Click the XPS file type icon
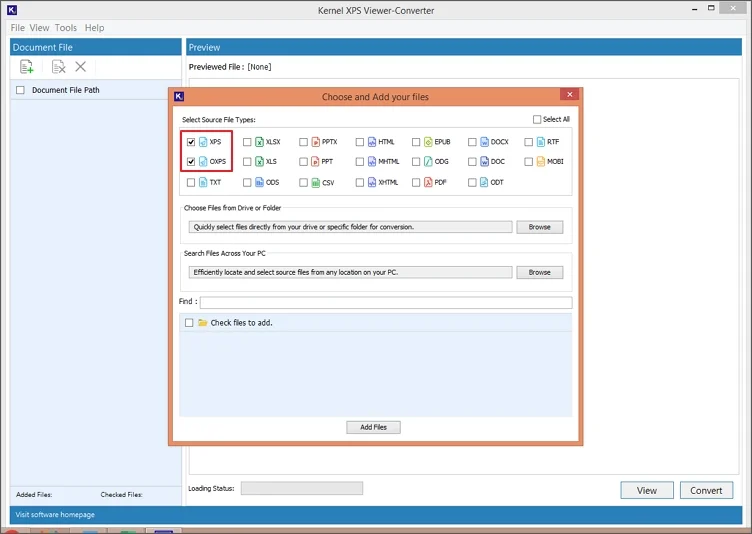752x534 pixels. click(203, 142)
